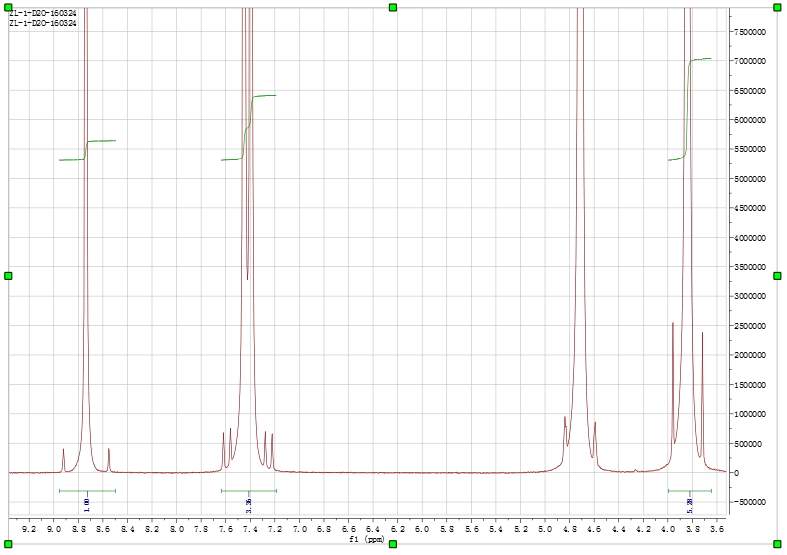Click the 4.0 tick label on the ppm axis
Viewport: 787px width, 555px height.
pos(668,529)
